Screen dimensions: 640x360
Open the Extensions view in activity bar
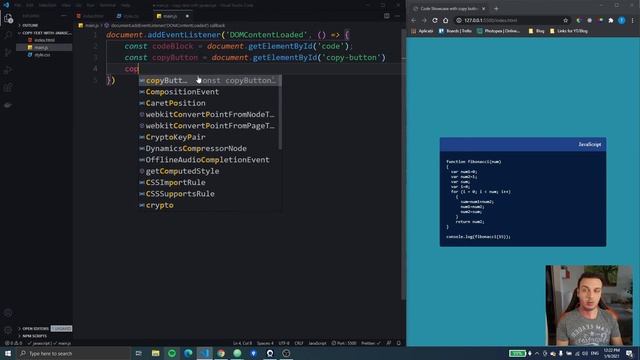(8, 87)
